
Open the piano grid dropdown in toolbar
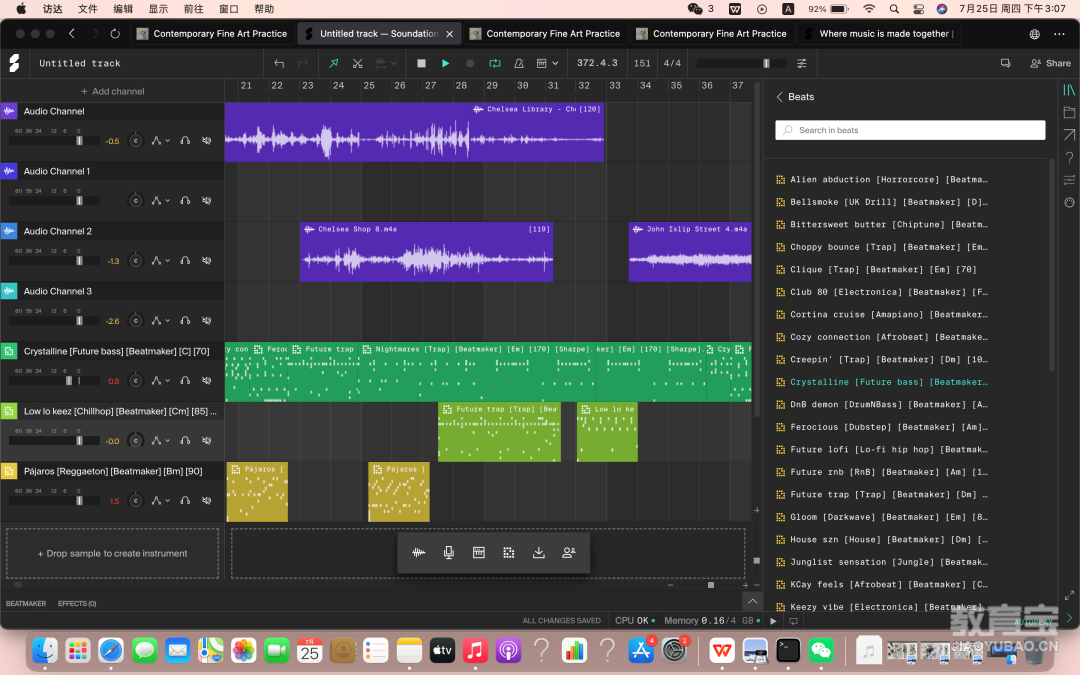pyautogui.click(x=547, y=63)
